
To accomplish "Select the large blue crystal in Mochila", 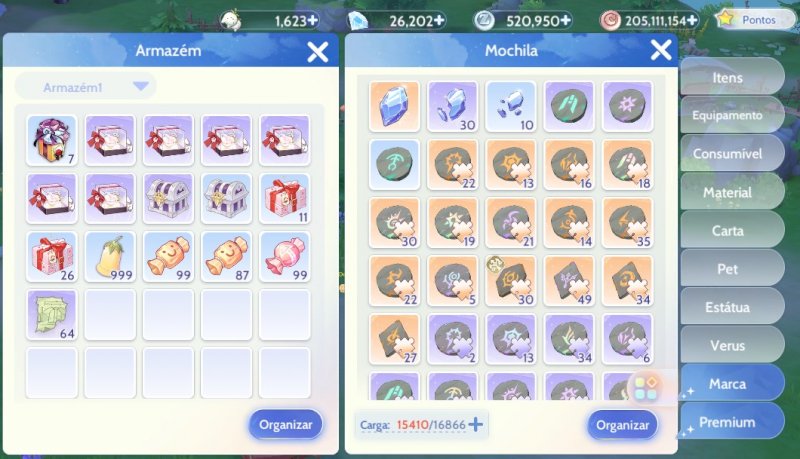I will (394, 106).
